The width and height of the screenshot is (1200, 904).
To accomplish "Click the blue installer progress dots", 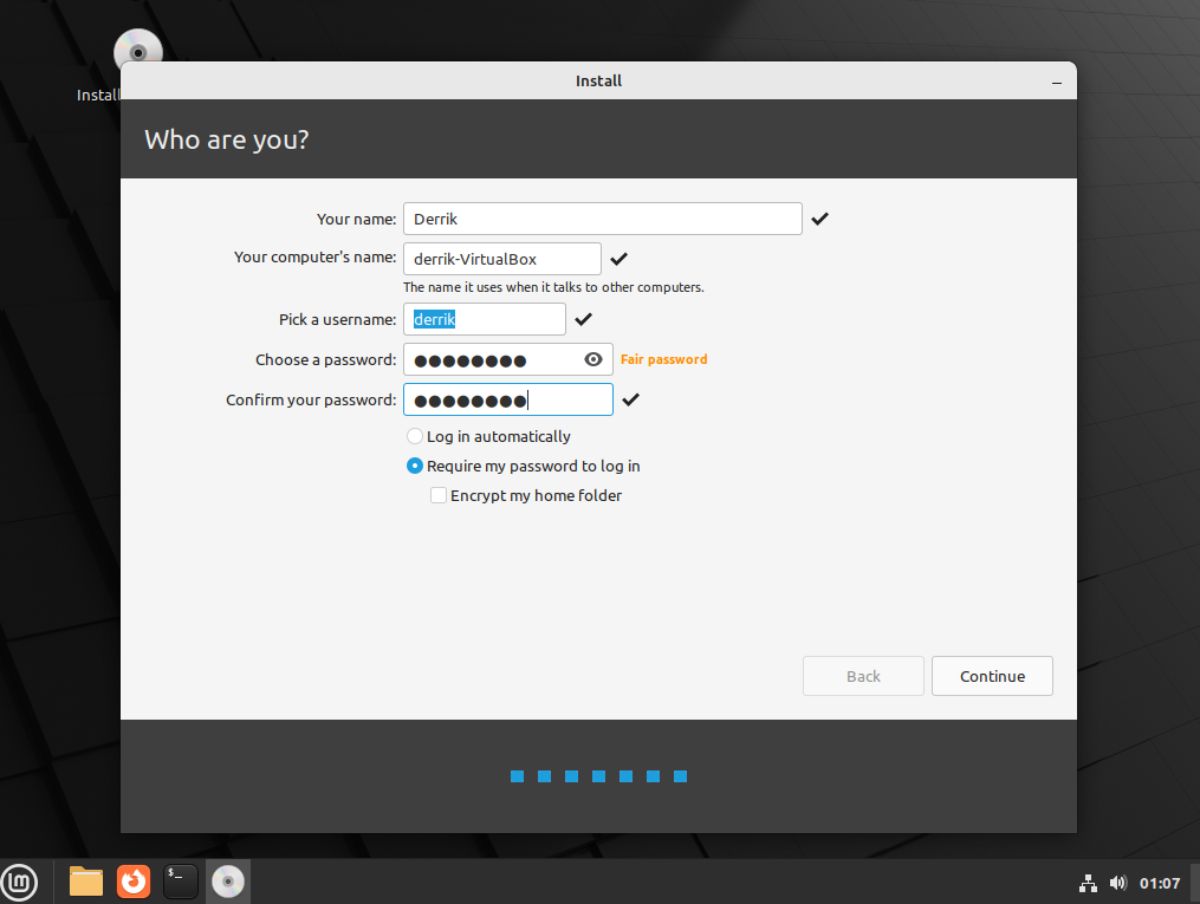I will pos(598,775).
